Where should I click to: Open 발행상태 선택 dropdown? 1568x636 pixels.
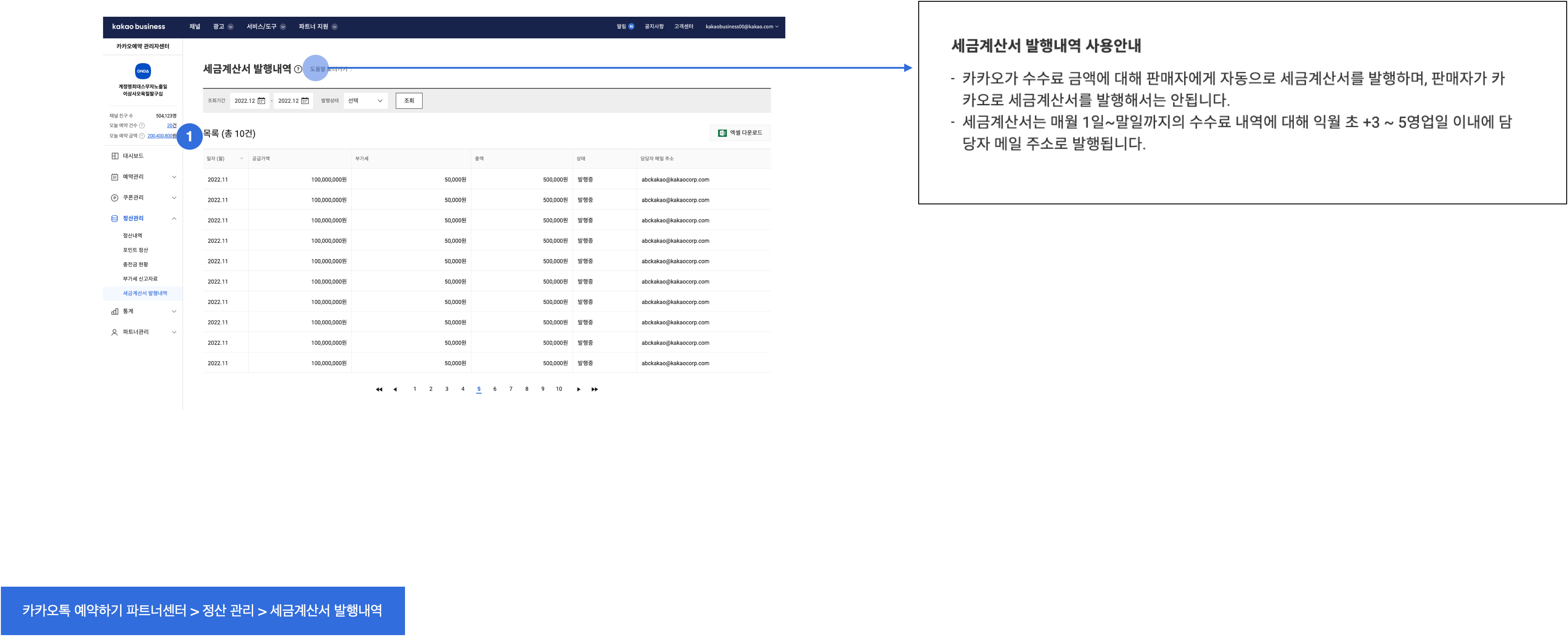coord(365,101)
